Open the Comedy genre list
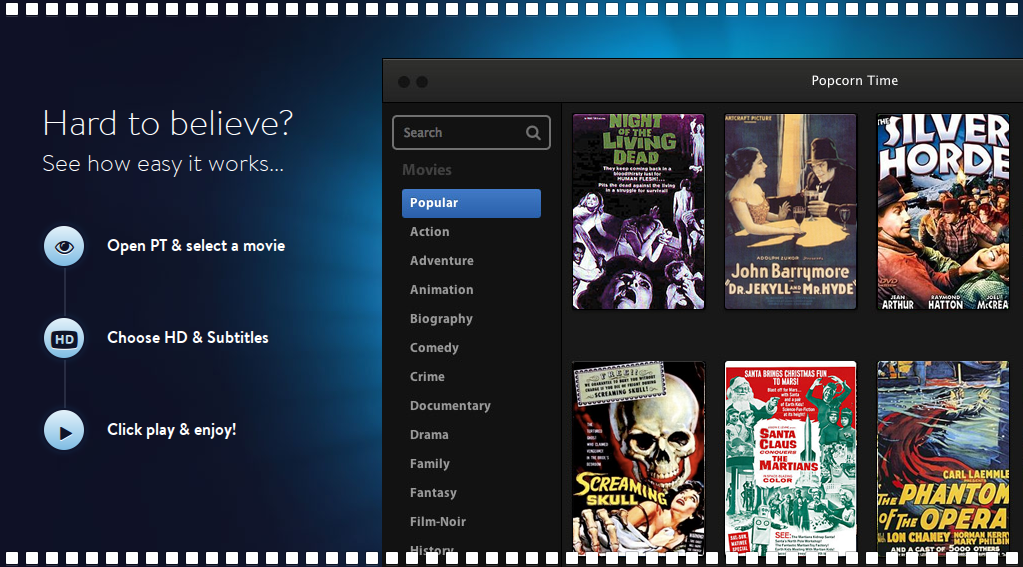The height and width of the screenshot is (567, 1023). (x=434, y=348)
